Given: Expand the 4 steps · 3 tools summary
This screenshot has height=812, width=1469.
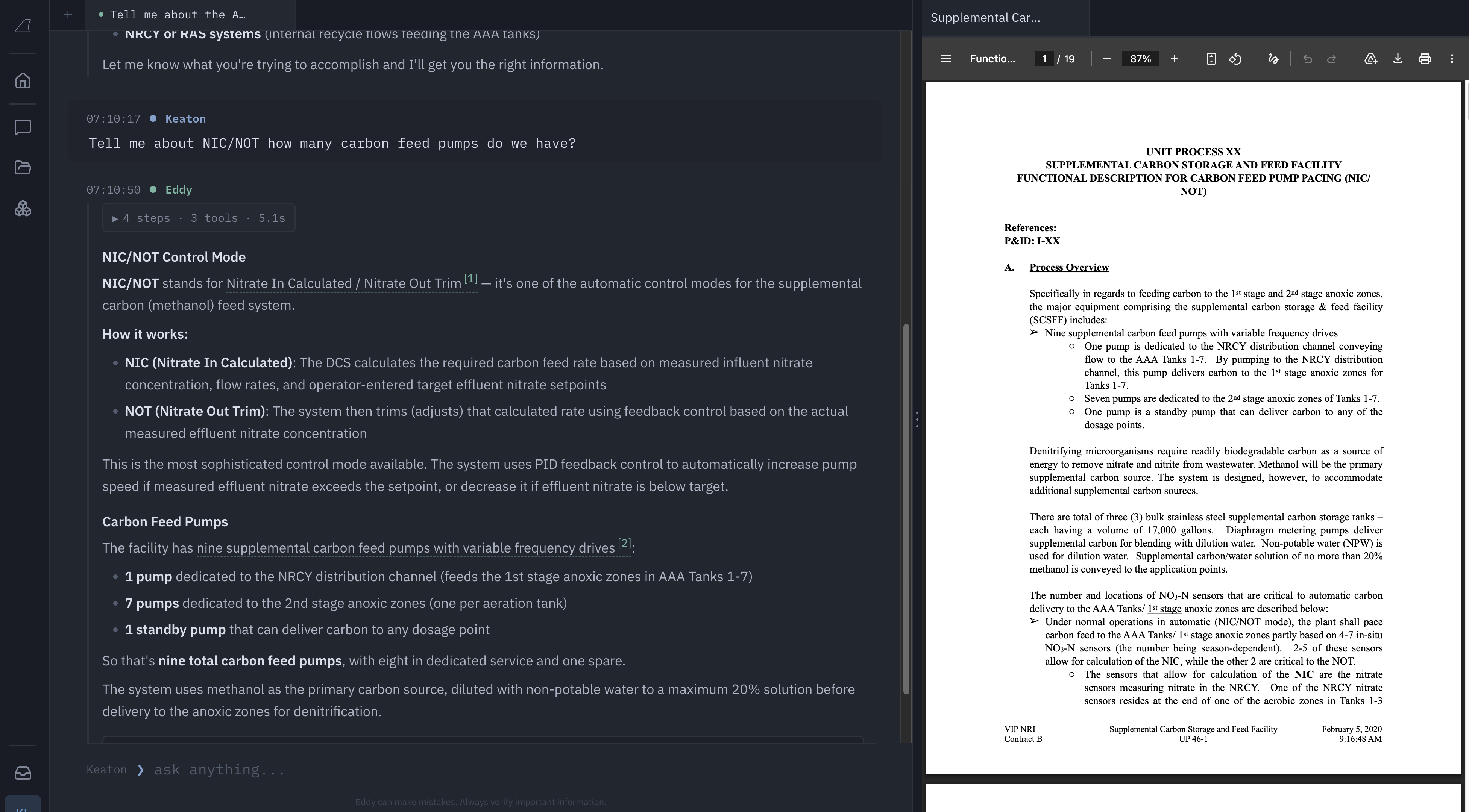Looking at the screenshot, I should pyautogui.click(x=198, y=218).
